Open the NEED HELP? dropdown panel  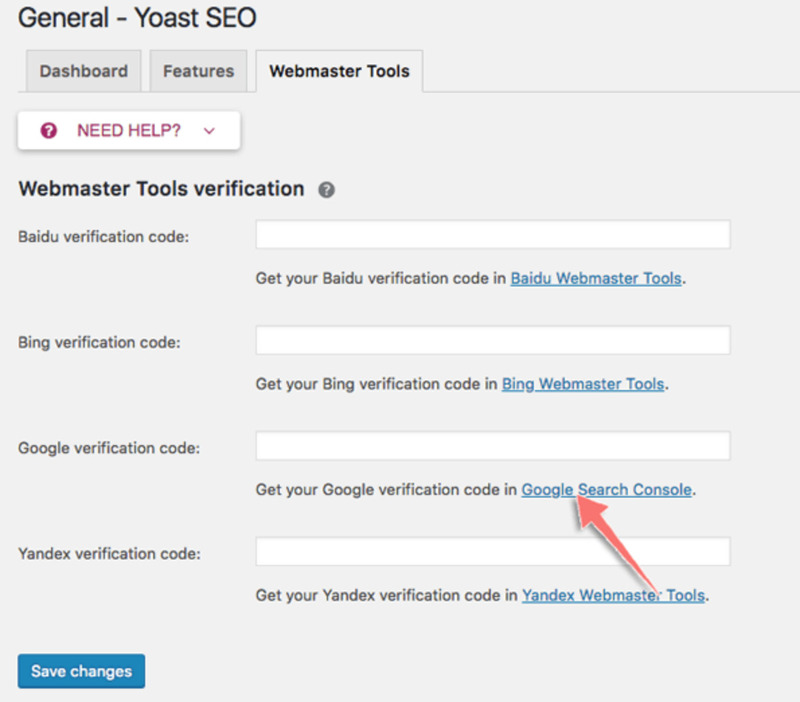129,131
